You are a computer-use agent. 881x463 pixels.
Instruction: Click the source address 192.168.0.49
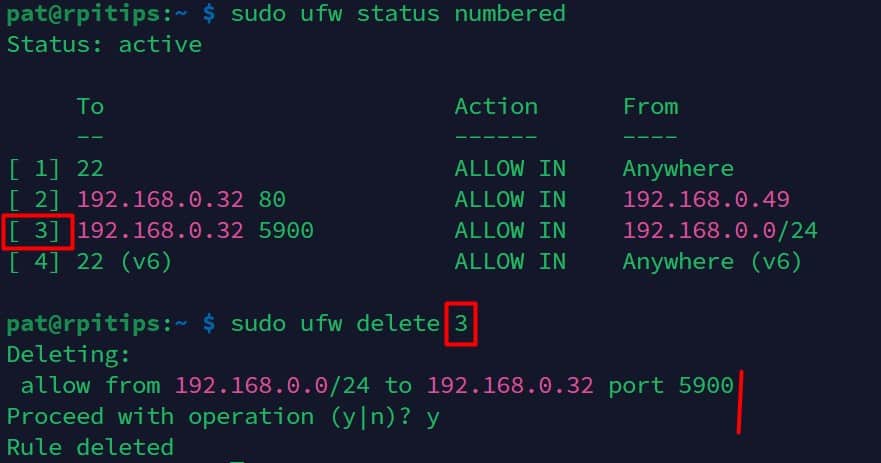(x=707, y=199)
